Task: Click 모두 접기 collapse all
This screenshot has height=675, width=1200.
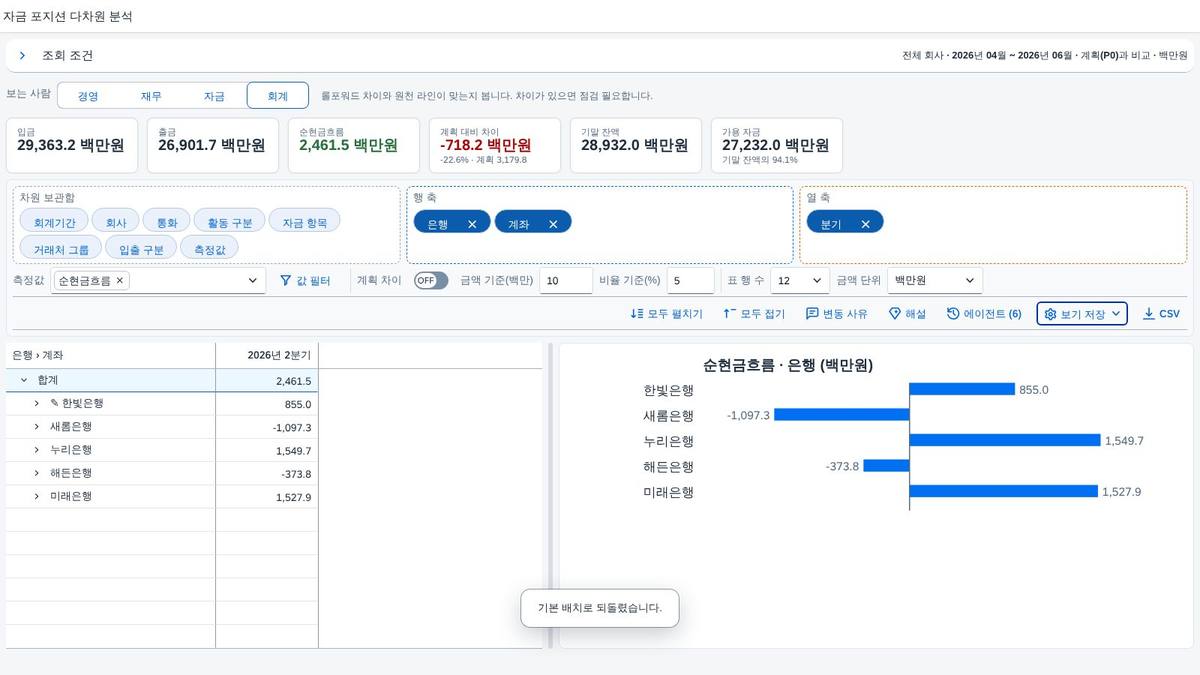Action: click(x=753, y=314)
